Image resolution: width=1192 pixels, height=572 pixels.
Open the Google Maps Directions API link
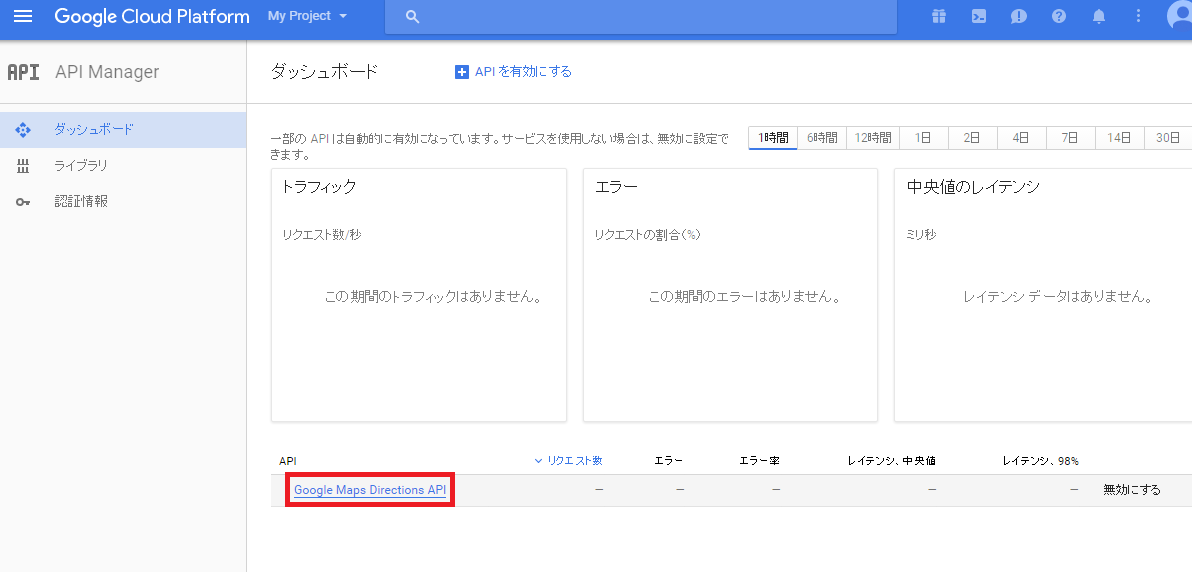click(370, 490)
